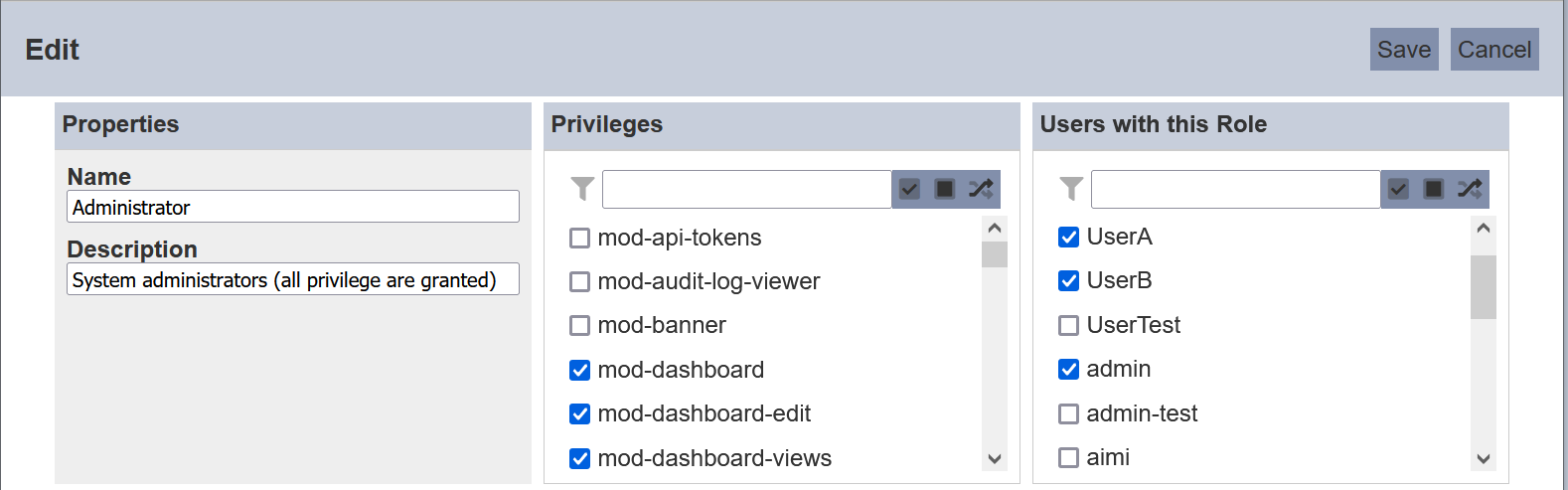Cancel editing the role
This screenshot has height=490, width=1568.
pos(1493,50)
